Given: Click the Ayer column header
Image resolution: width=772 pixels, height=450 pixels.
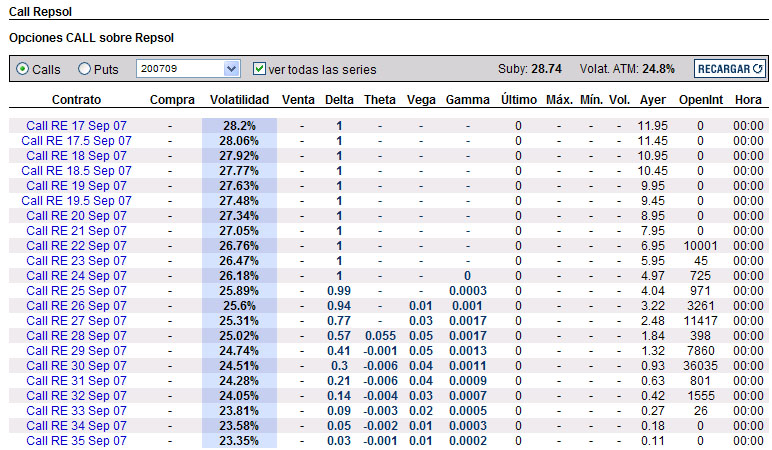Looking at the screenshot, I should click(x=653, y=100).
